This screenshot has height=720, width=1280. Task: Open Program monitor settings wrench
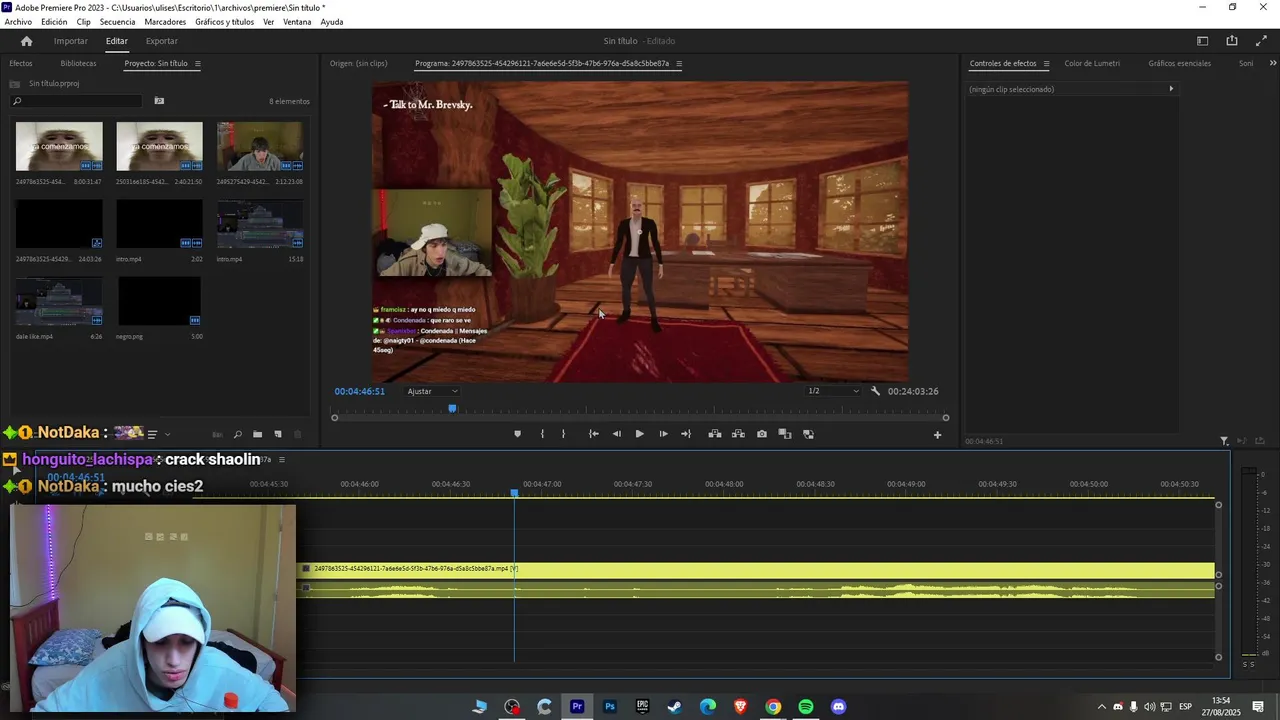pyautogui.click(x=876, y=391)
